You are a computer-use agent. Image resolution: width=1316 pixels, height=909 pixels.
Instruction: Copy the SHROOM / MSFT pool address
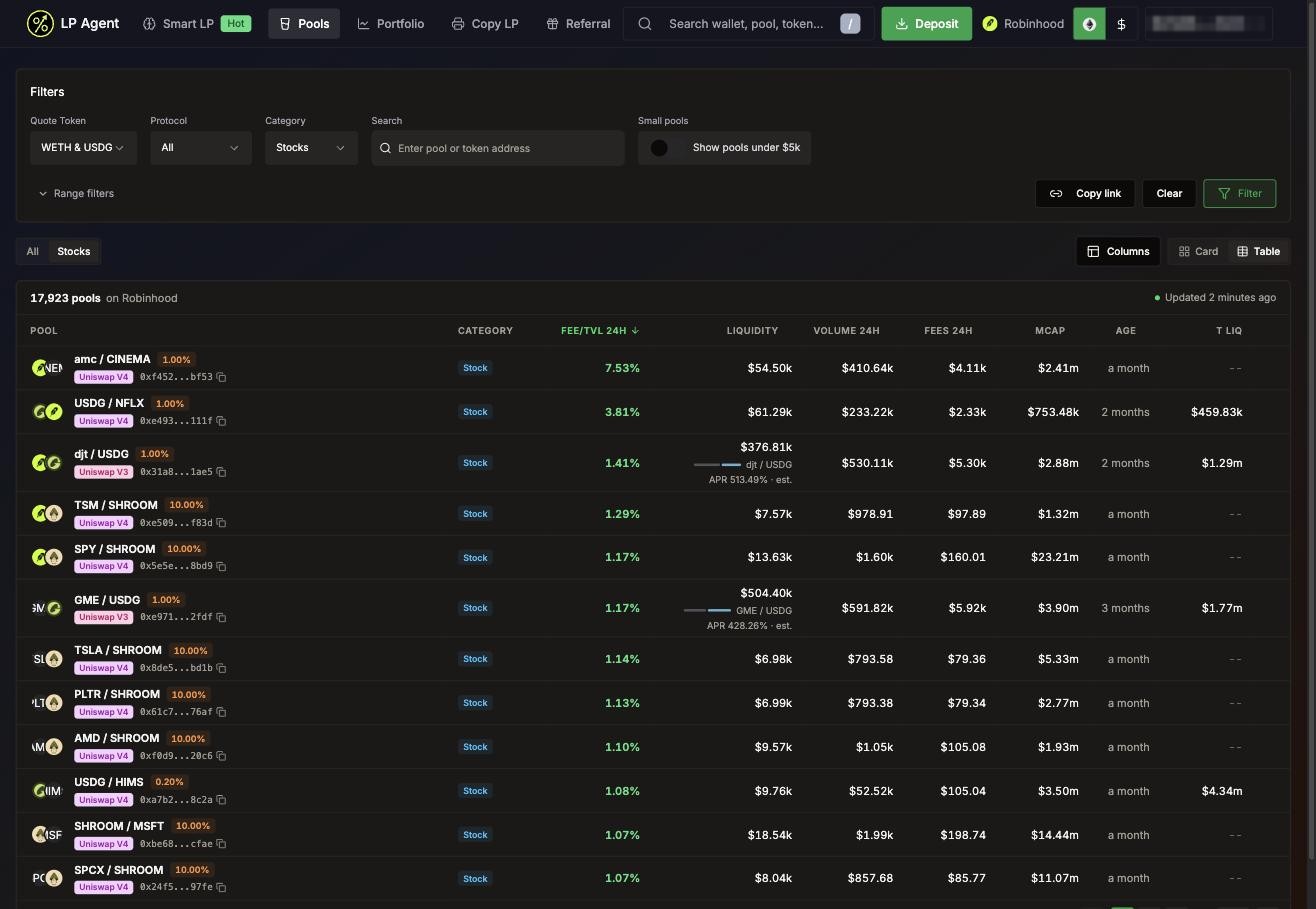(x=221, y=844)
